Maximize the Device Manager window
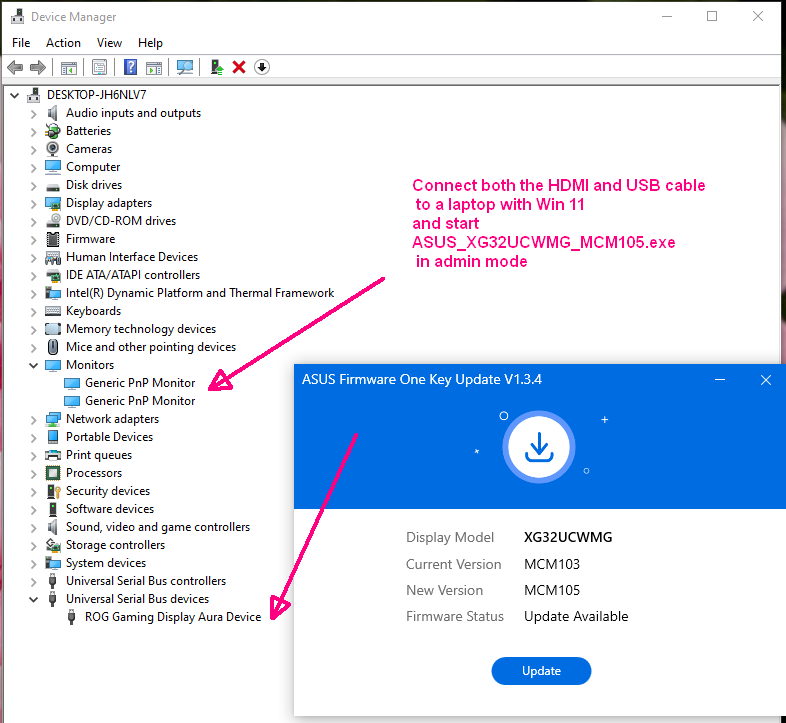 [x=712, y=16]
